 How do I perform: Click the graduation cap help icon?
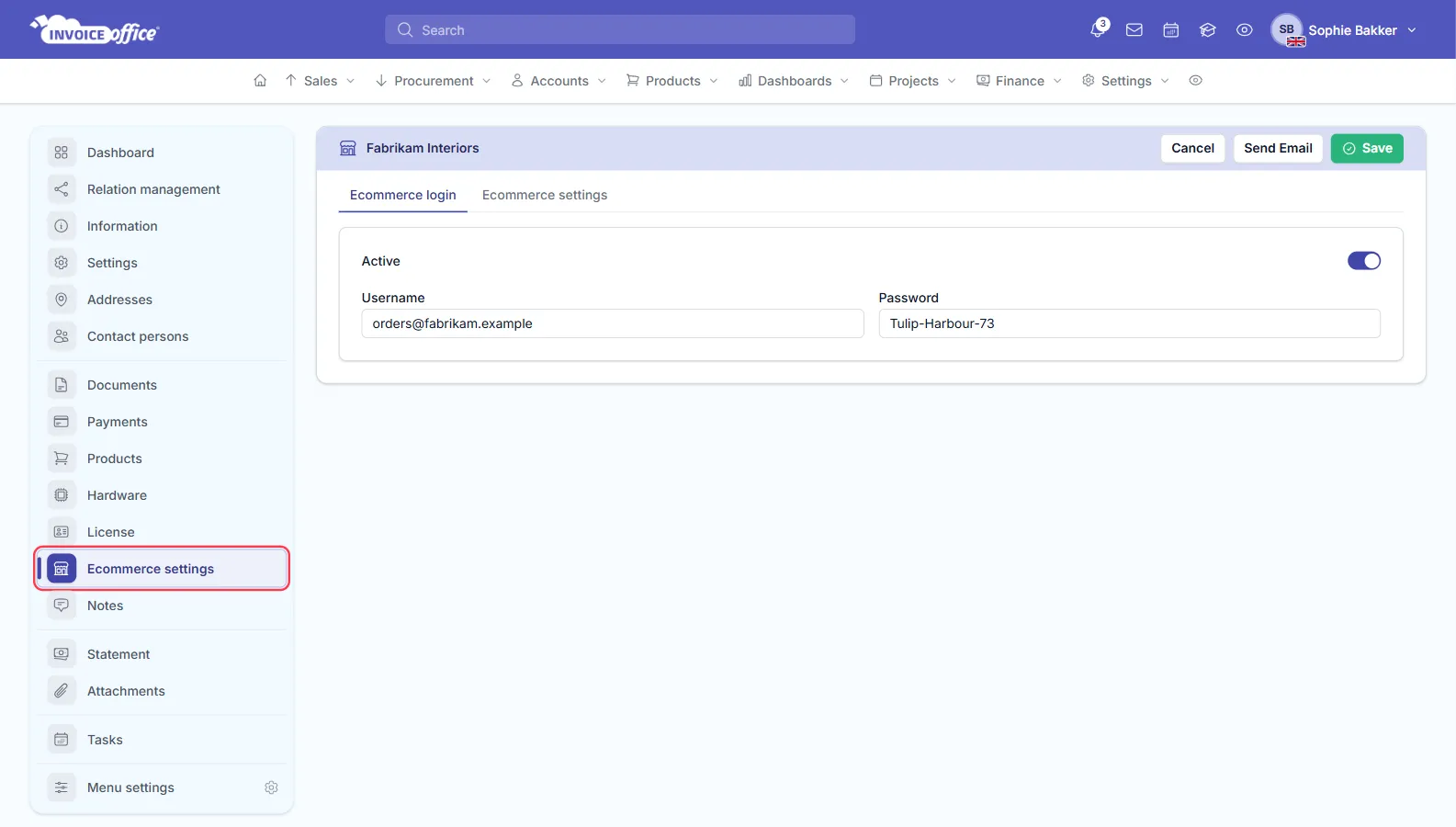(x=1208, y=30)
